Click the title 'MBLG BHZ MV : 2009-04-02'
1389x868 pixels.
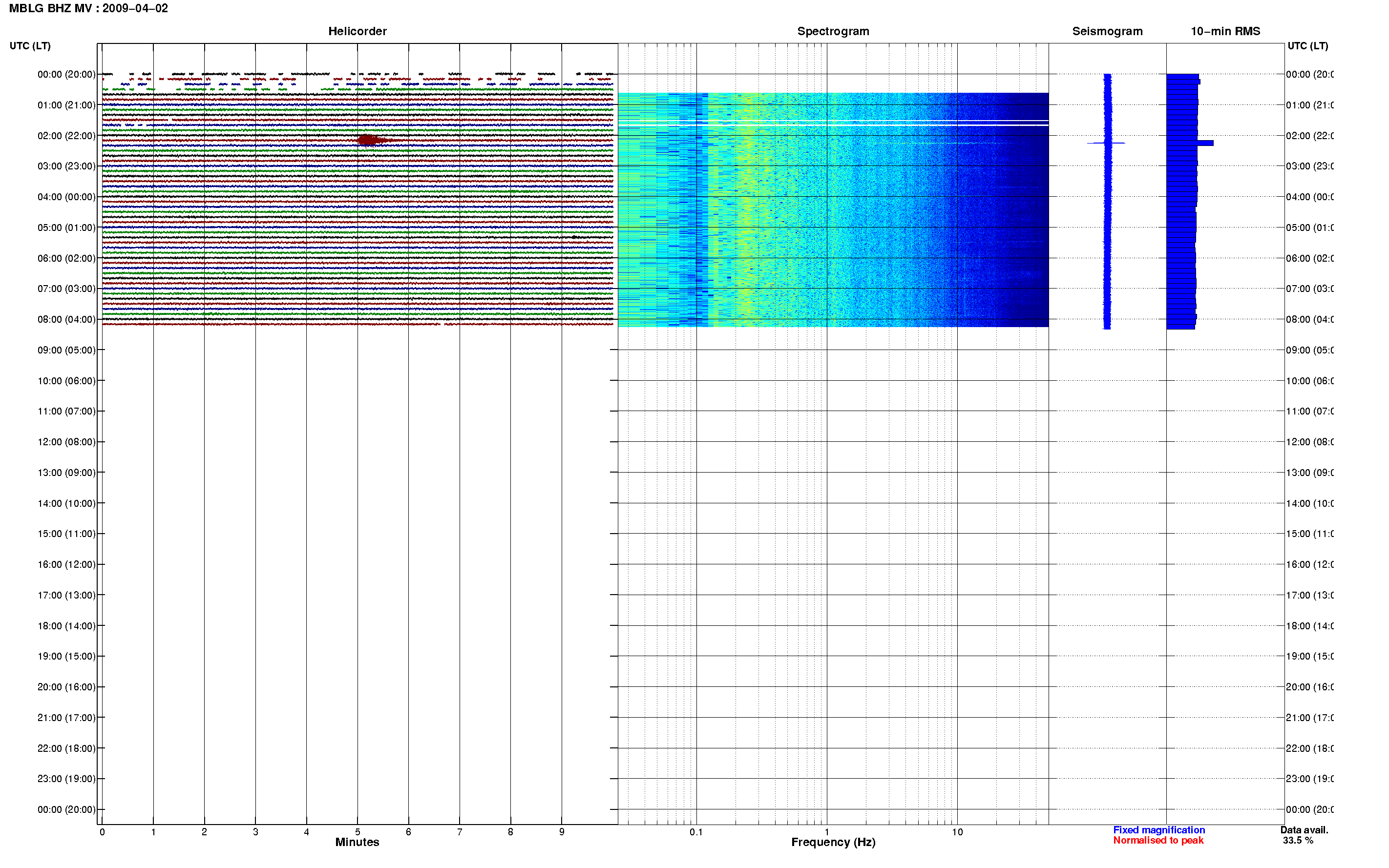(88, 9)
